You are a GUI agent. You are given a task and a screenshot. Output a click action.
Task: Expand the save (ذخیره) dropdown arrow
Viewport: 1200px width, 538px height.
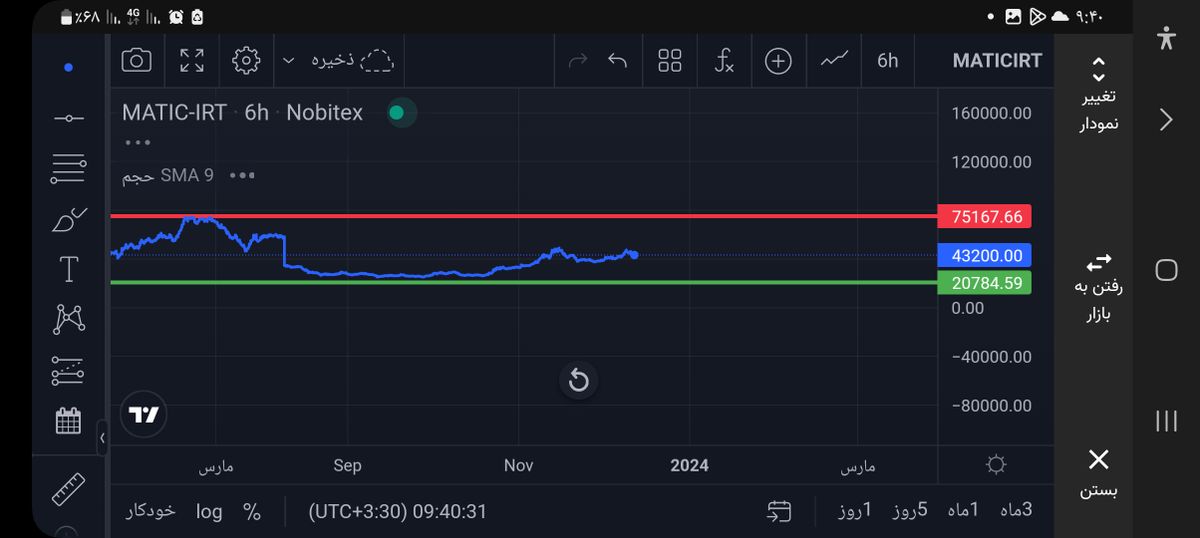click(x=288, y=61)
